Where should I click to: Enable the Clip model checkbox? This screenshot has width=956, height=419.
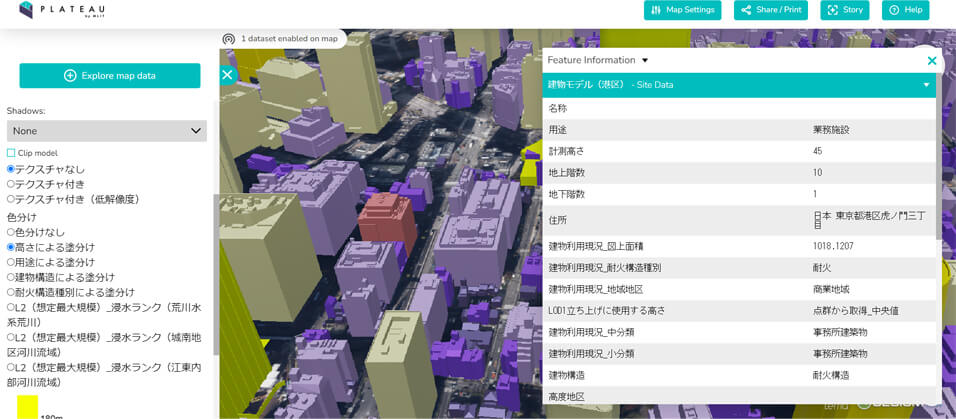point(11,153)
